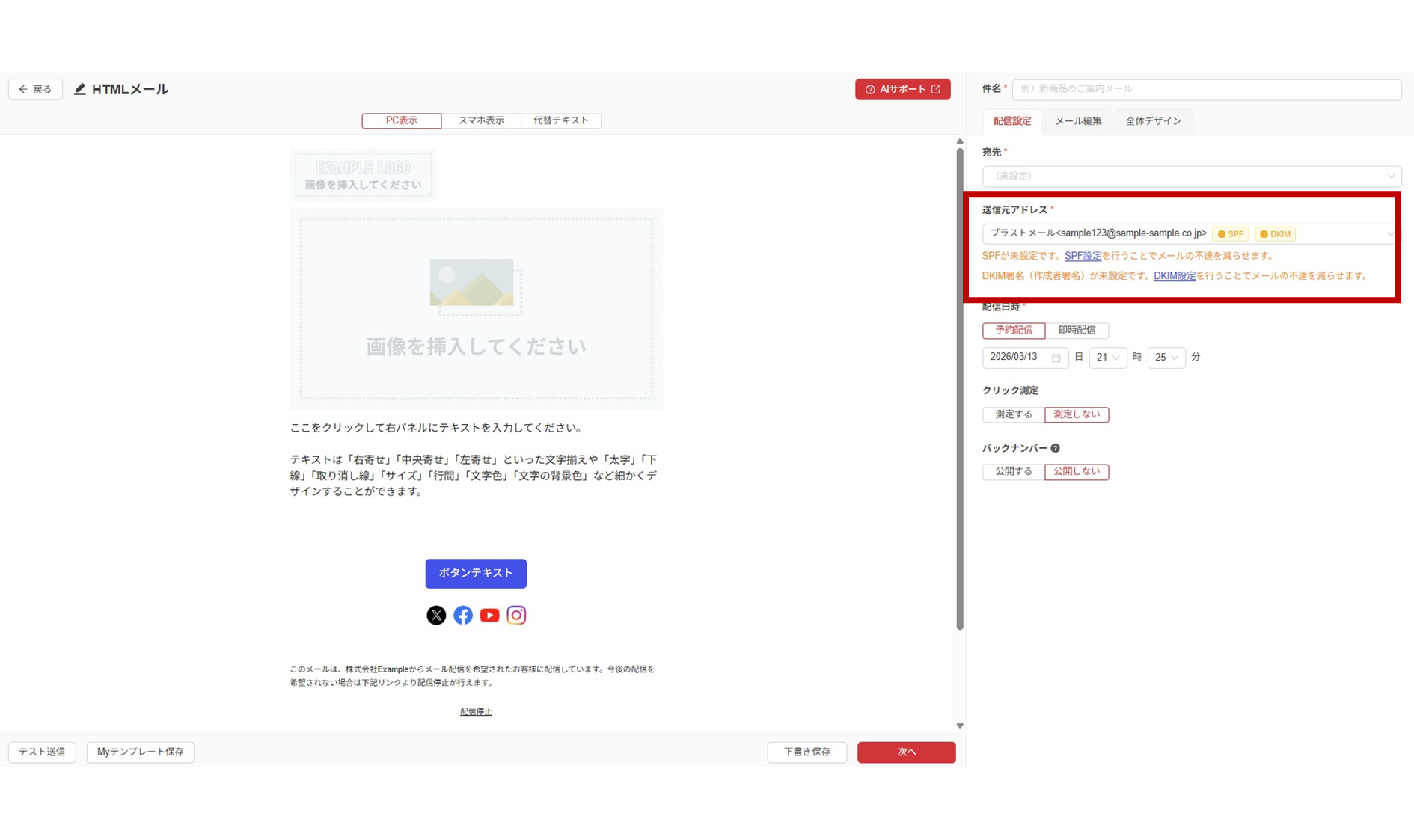The width and height of the screenshot is (1414, 840).
Task: Click the バックナンバー help question mark icon
Action: [1055, 448]
